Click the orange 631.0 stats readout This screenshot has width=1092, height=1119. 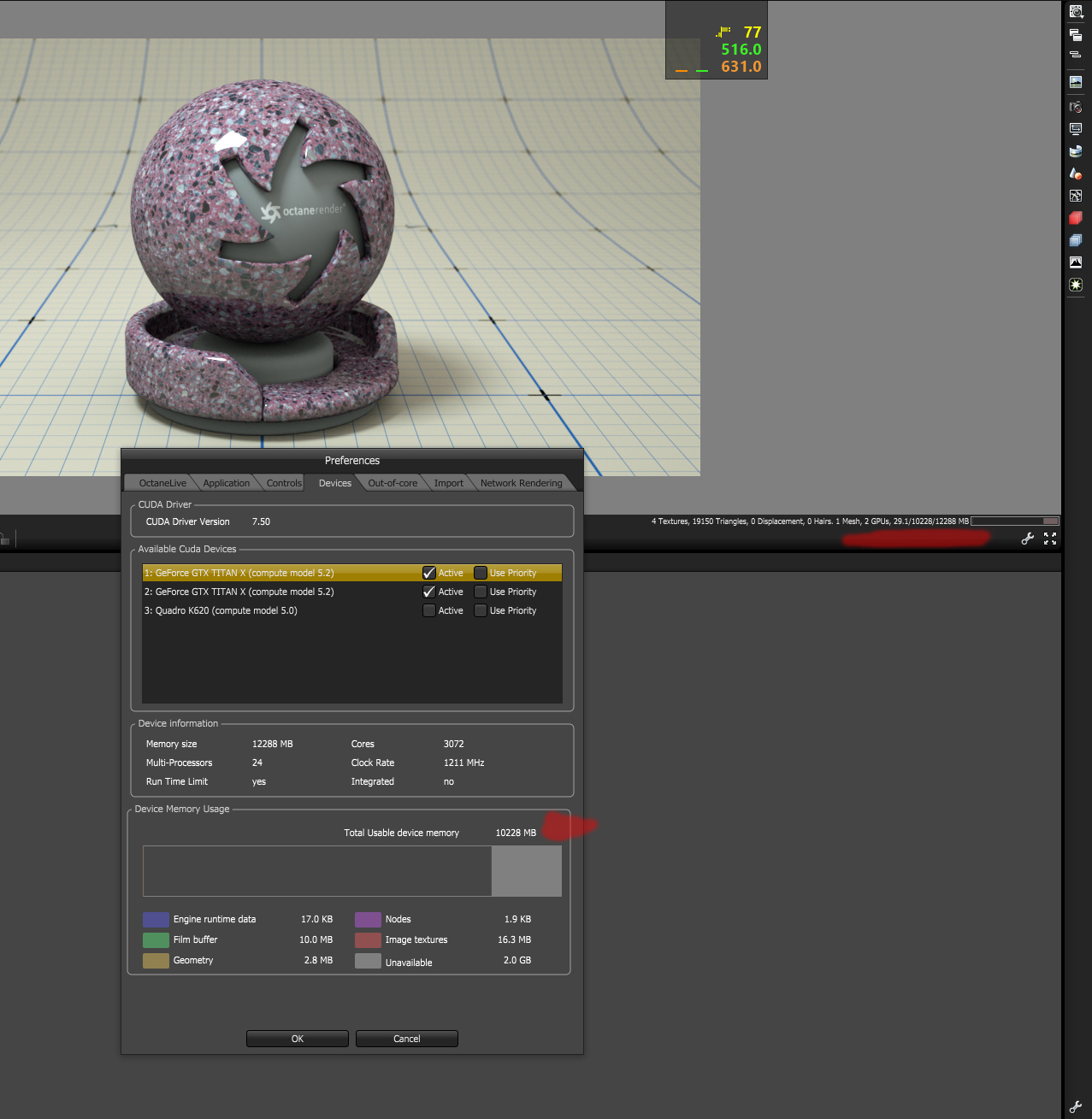741,67
